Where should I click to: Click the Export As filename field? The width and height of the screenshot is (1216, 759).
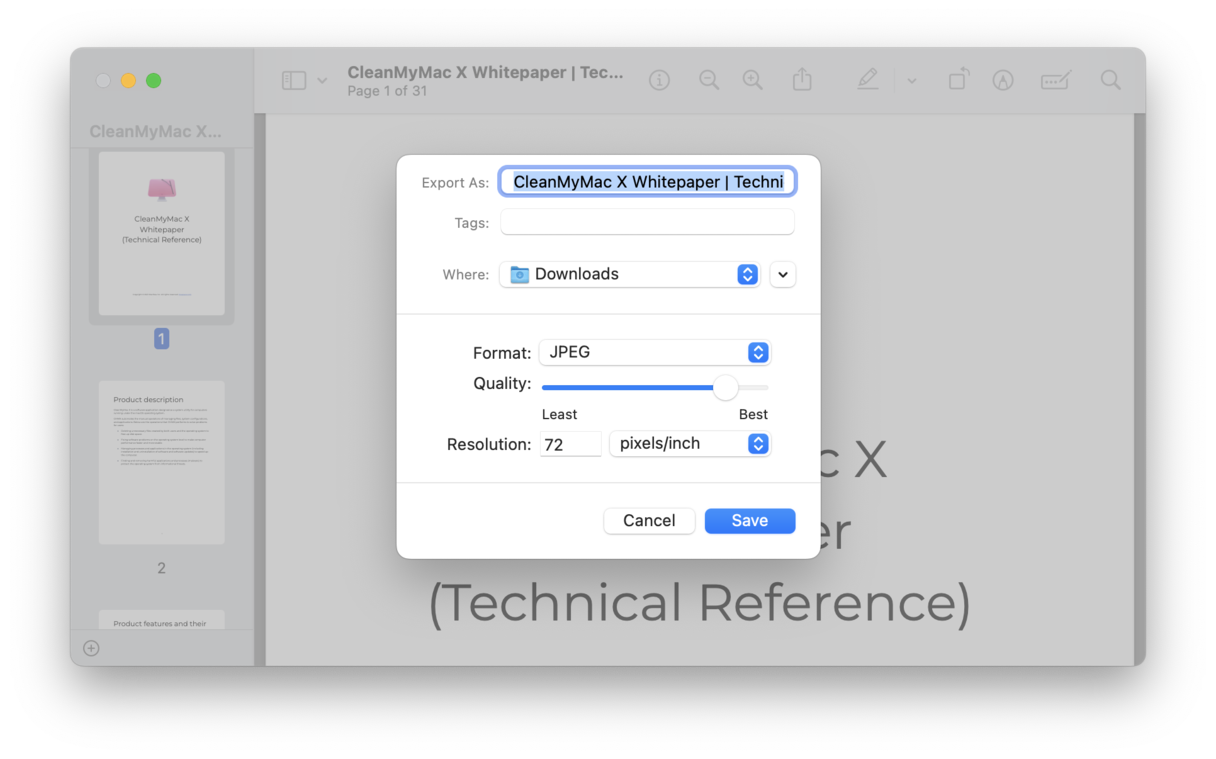(648, 182)
